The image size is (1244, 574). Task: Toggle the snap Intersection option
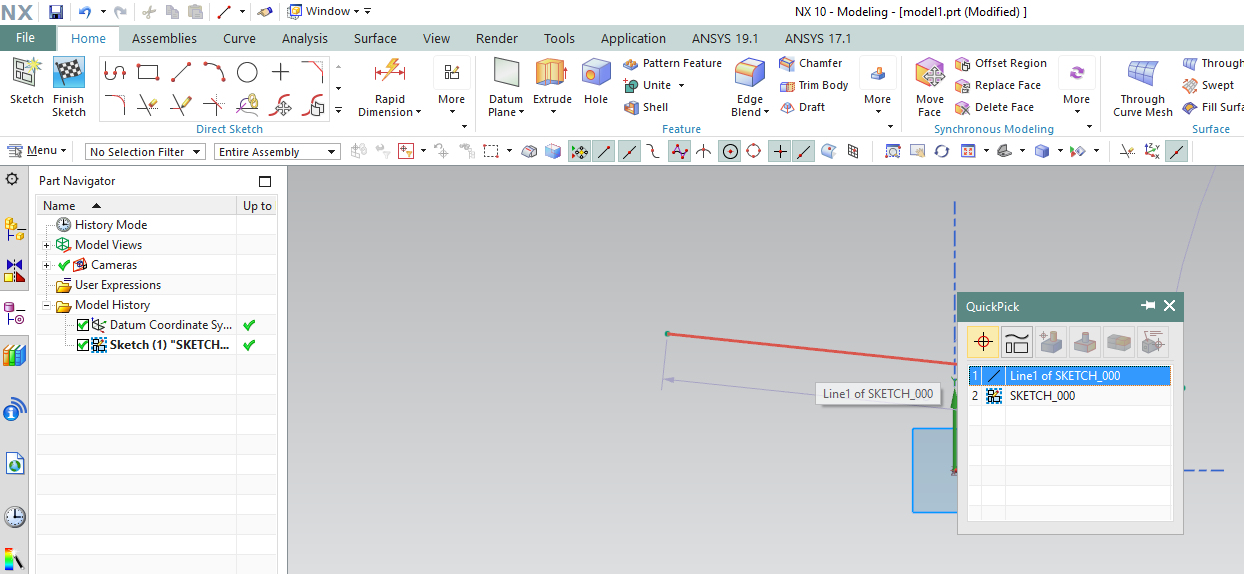click(704, 151)
